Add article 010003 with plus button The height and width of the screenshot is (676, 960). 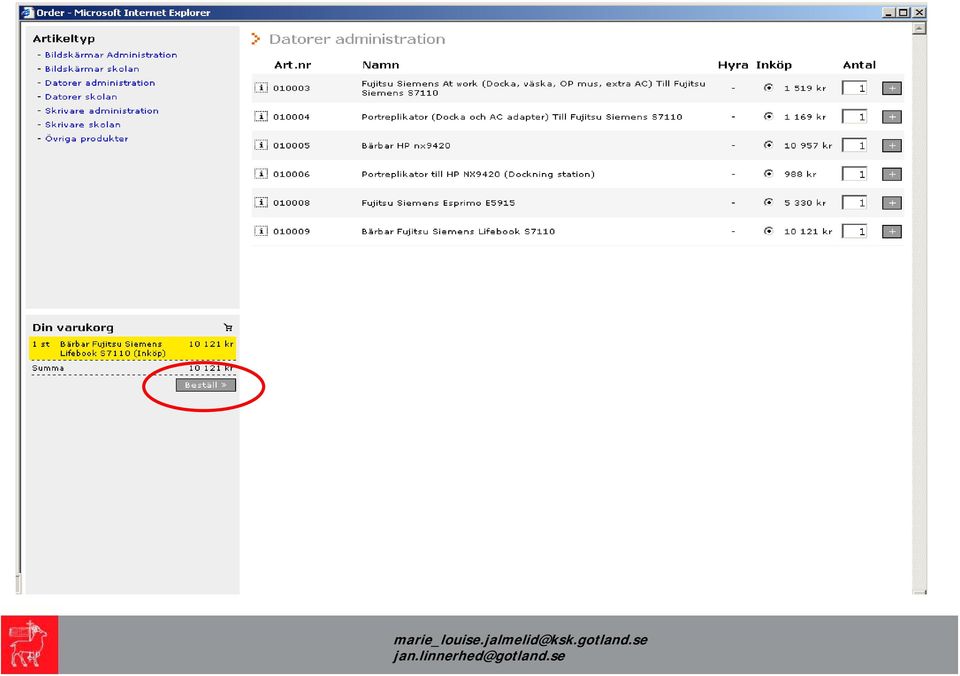[x=891, y=88]
